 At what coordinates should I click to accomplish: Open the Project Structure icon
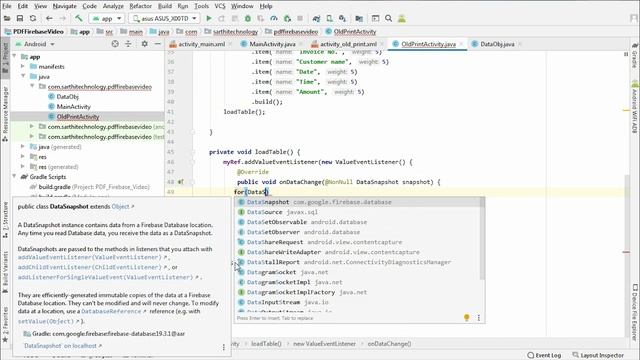click(x=359, y=18)
